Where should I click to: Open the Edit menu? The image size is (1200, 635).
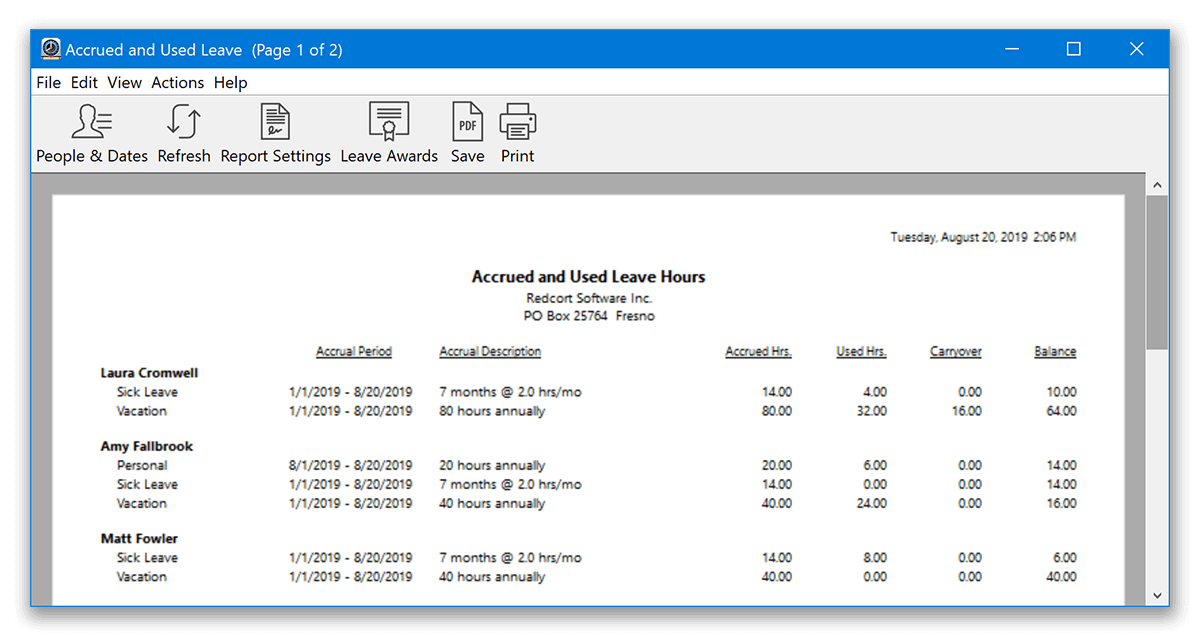pos(84,82)
